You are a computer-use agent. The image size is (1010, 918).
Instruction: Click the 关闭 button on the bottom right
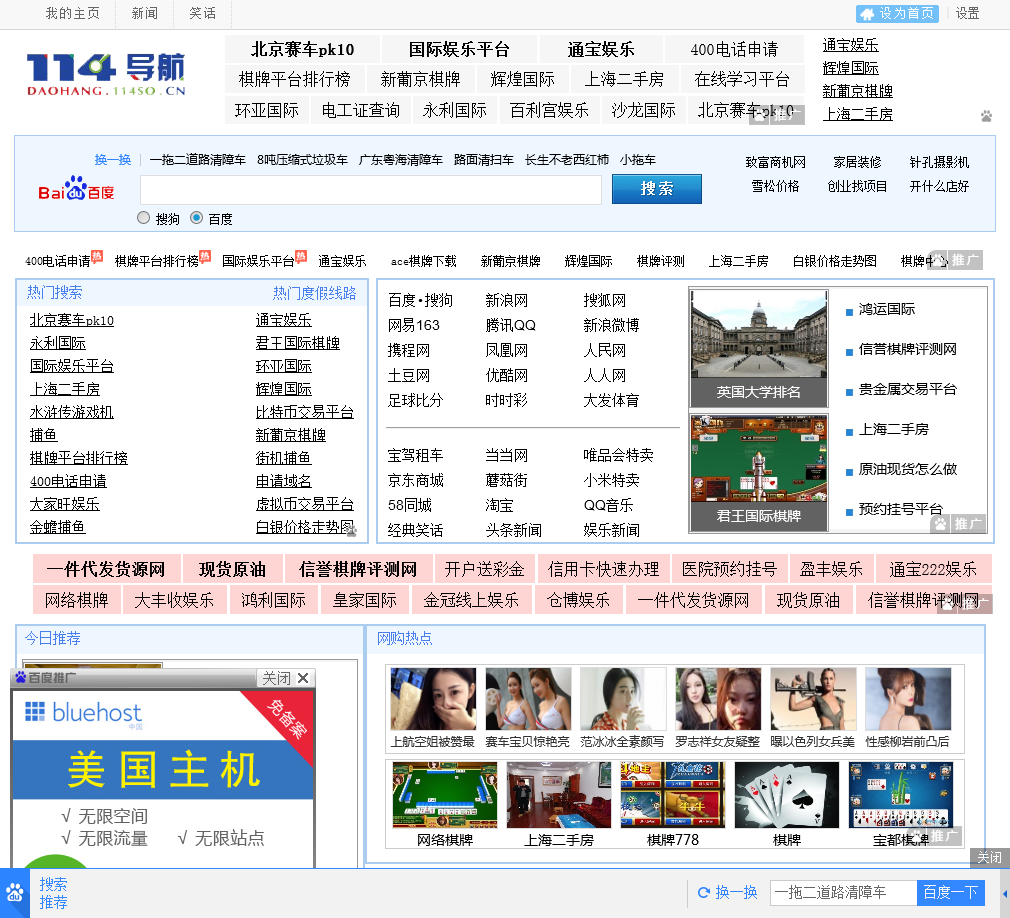pos(989,857)
